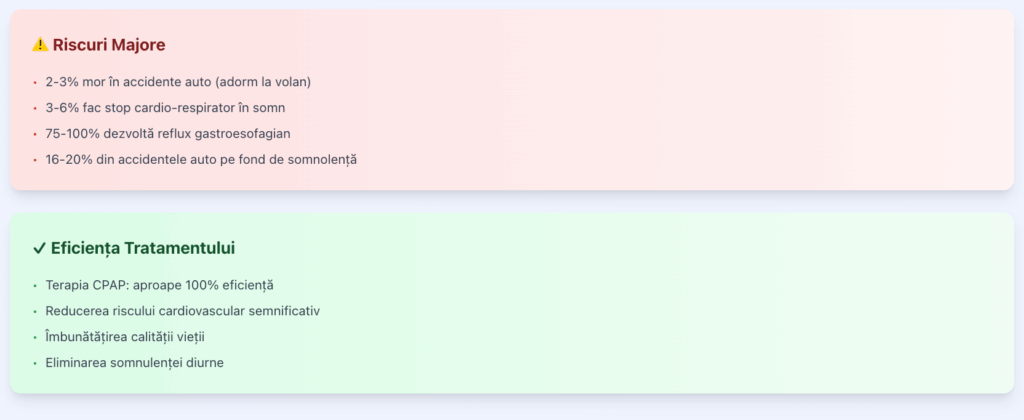Select the 'Riscuri Majore' heading
The image size is (1024, 420).
pos(109,45)
